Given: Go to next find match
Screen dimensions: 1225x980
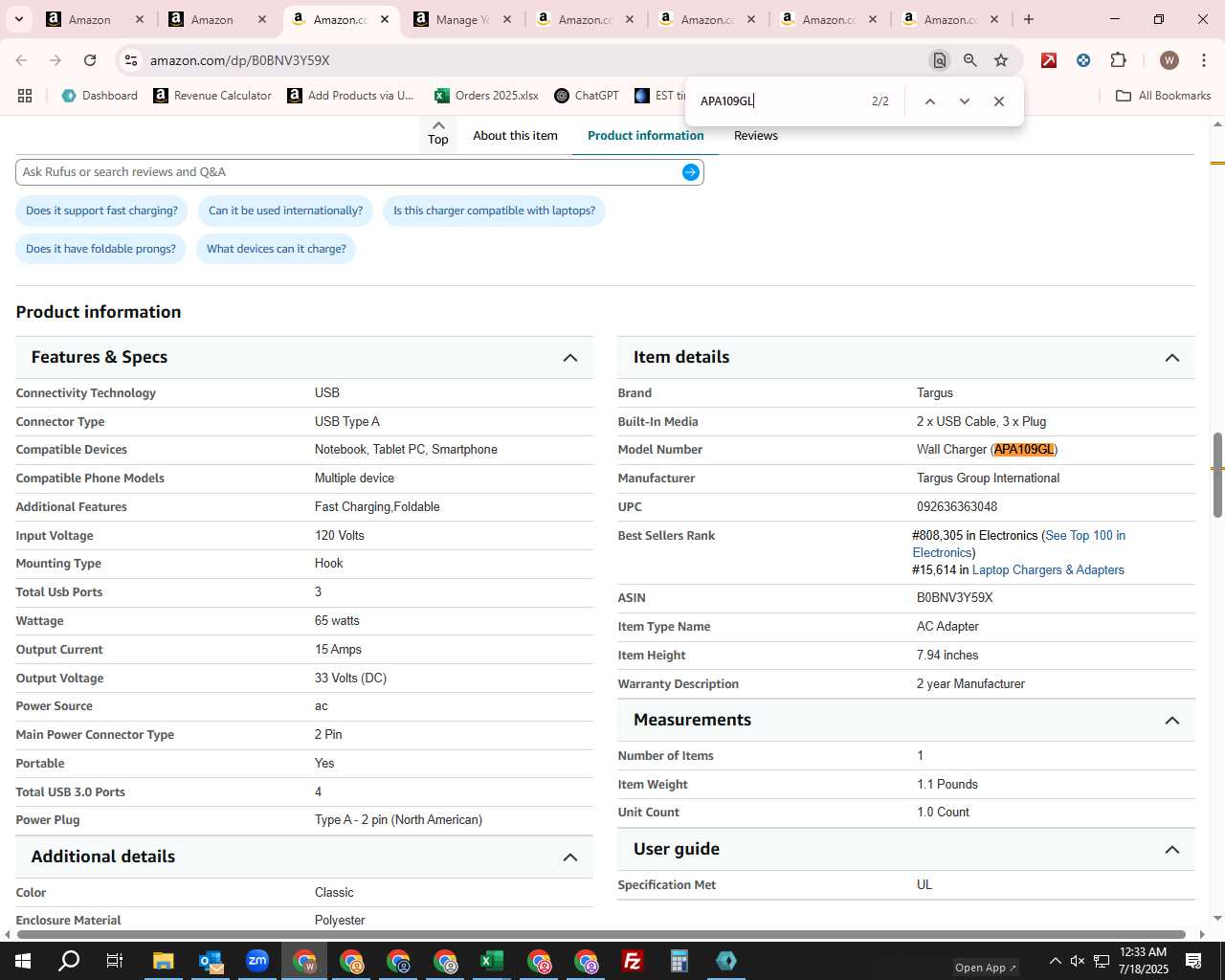Looking at the screenshot, I should pos(964,101).
